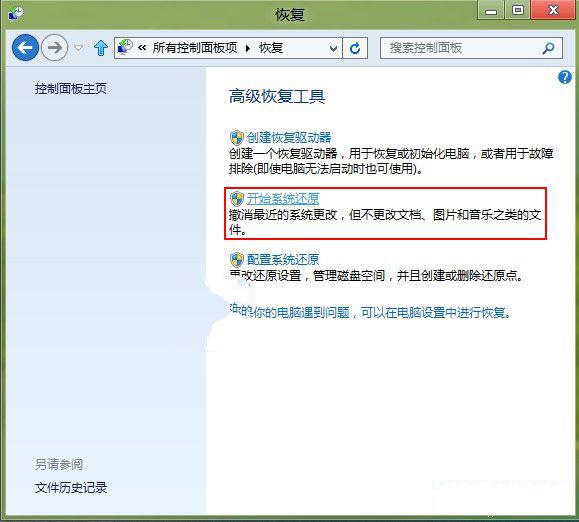The image size is (579, 522).
Task: Open the 配置系统还原 link
Action: point(283,260)
